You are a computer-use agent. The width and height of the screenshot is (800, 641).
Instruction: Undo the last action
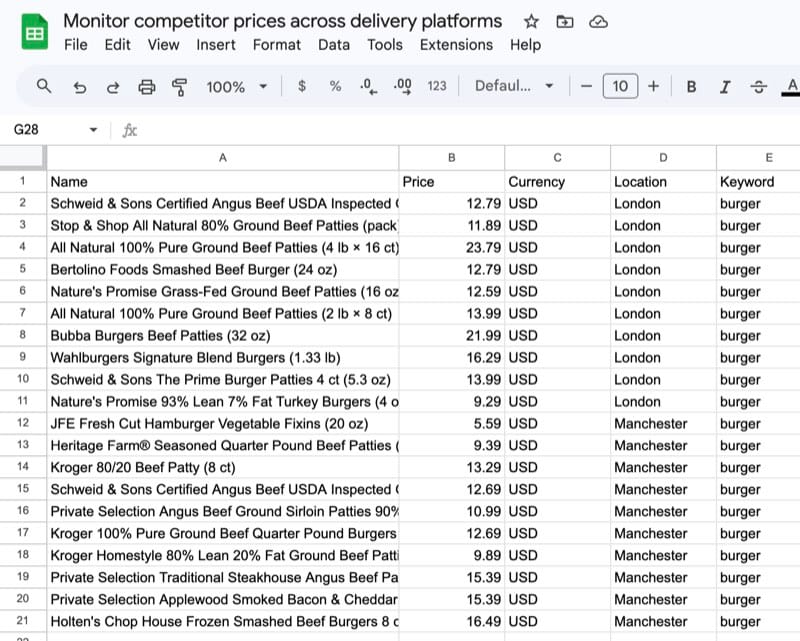click(80, 87)
